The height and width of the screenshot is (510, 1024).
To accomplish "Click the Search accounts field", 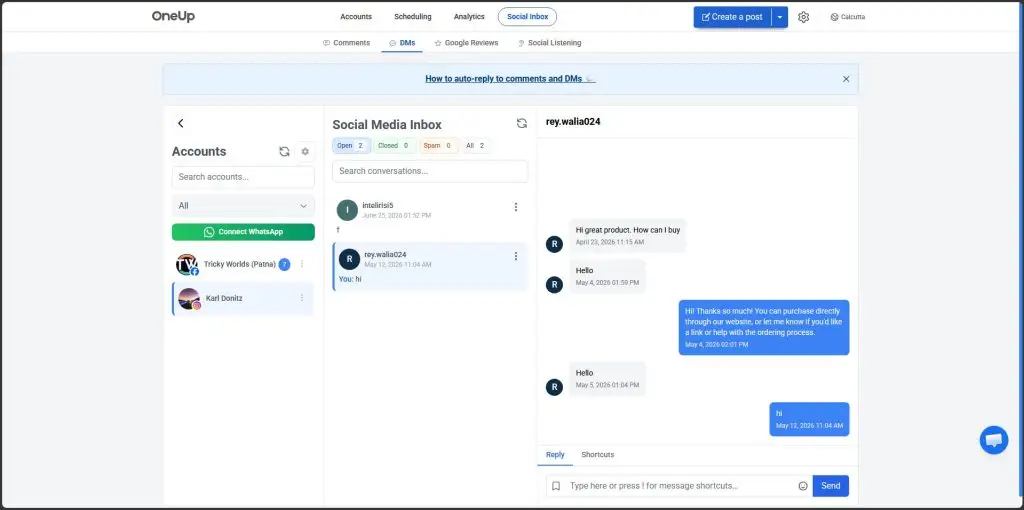I will click(x=243, y=177).
